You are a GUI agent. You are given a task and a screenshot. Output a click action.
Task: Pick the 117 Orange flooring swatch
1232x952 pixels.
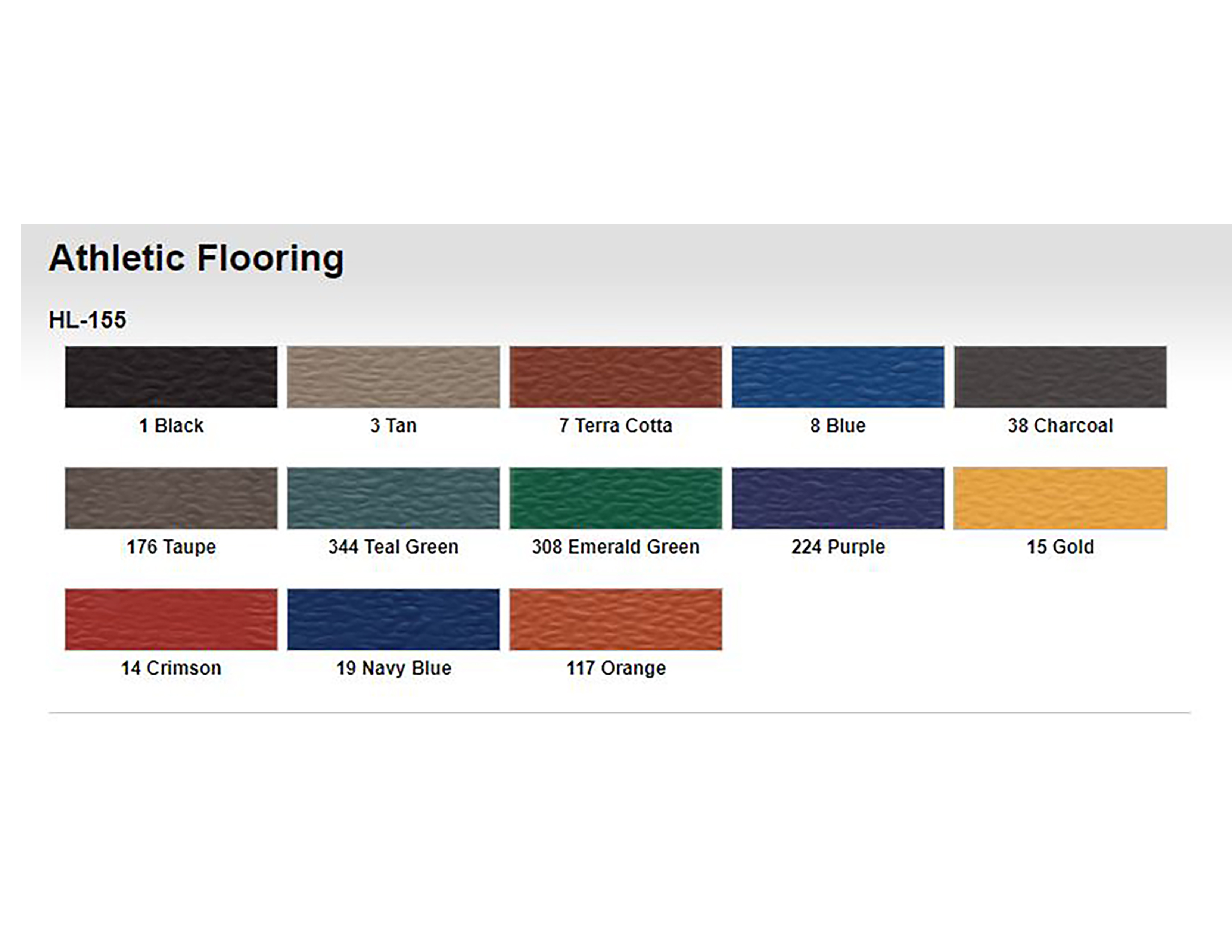pyautogui.click(x=615, y=619)
